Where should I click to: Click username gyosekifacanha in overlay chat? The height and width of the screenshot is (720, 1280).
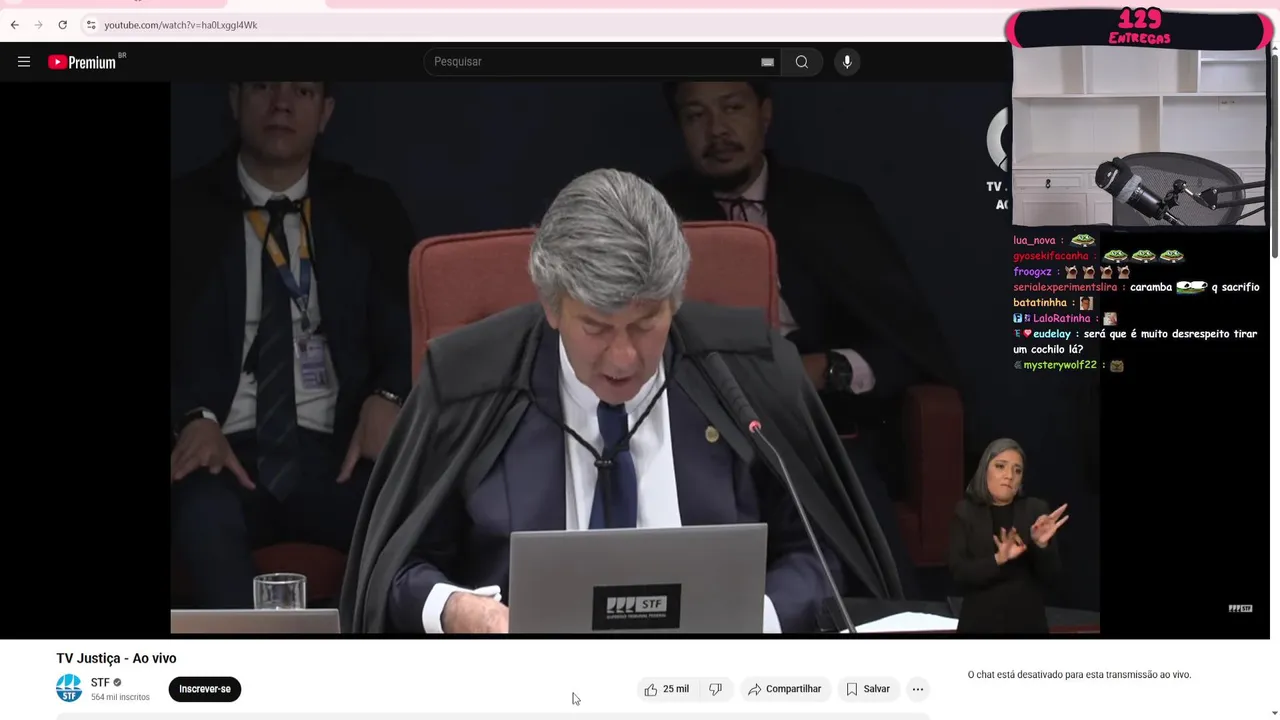[1051, 256]
